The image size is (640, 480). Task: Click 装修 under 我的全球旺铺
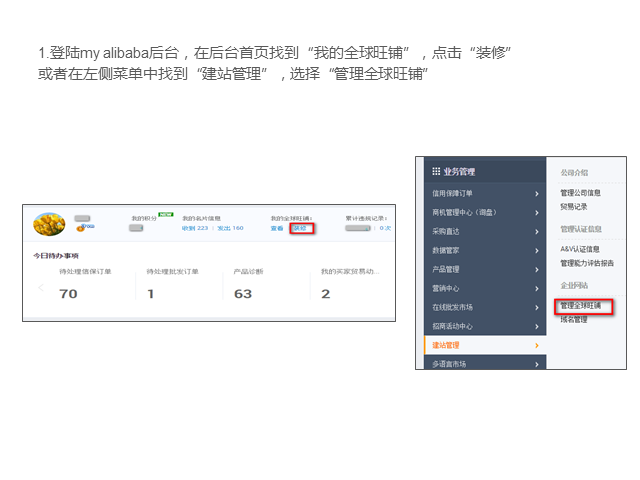point(300,228)
